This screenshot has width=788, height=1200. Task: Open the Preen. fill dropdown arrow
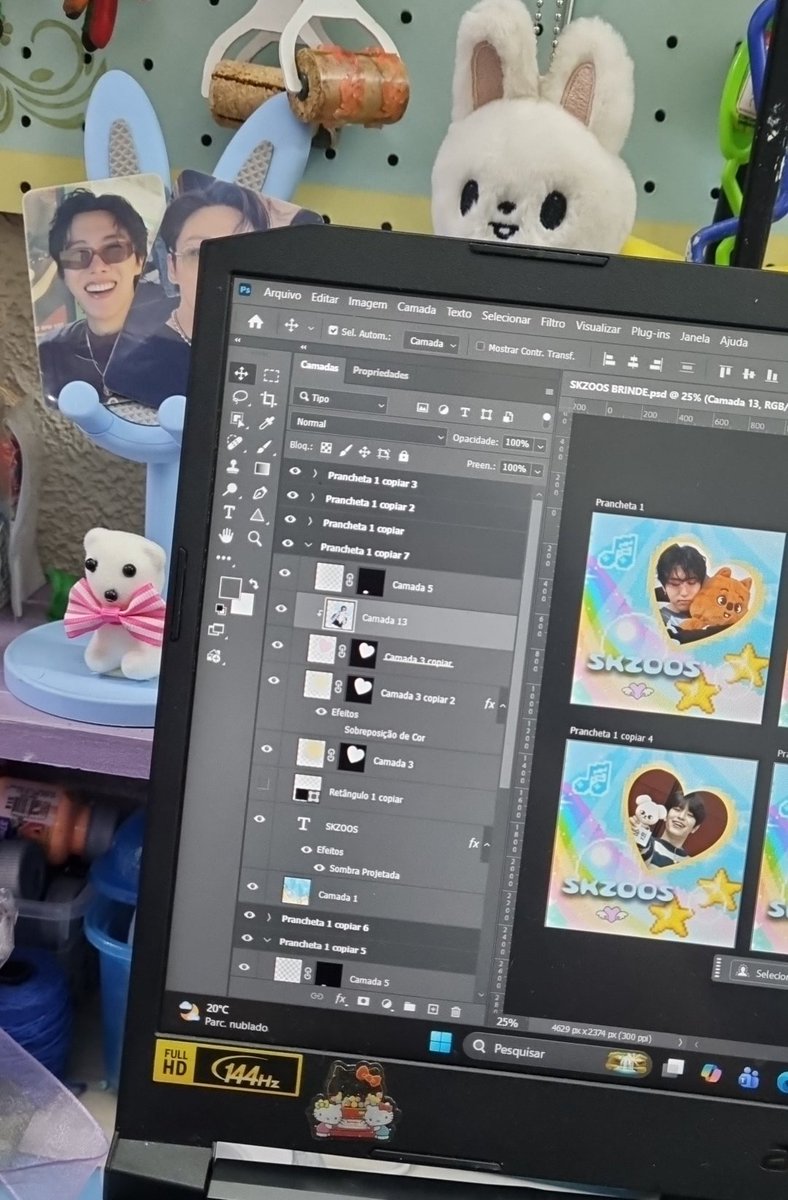(539, 470)
